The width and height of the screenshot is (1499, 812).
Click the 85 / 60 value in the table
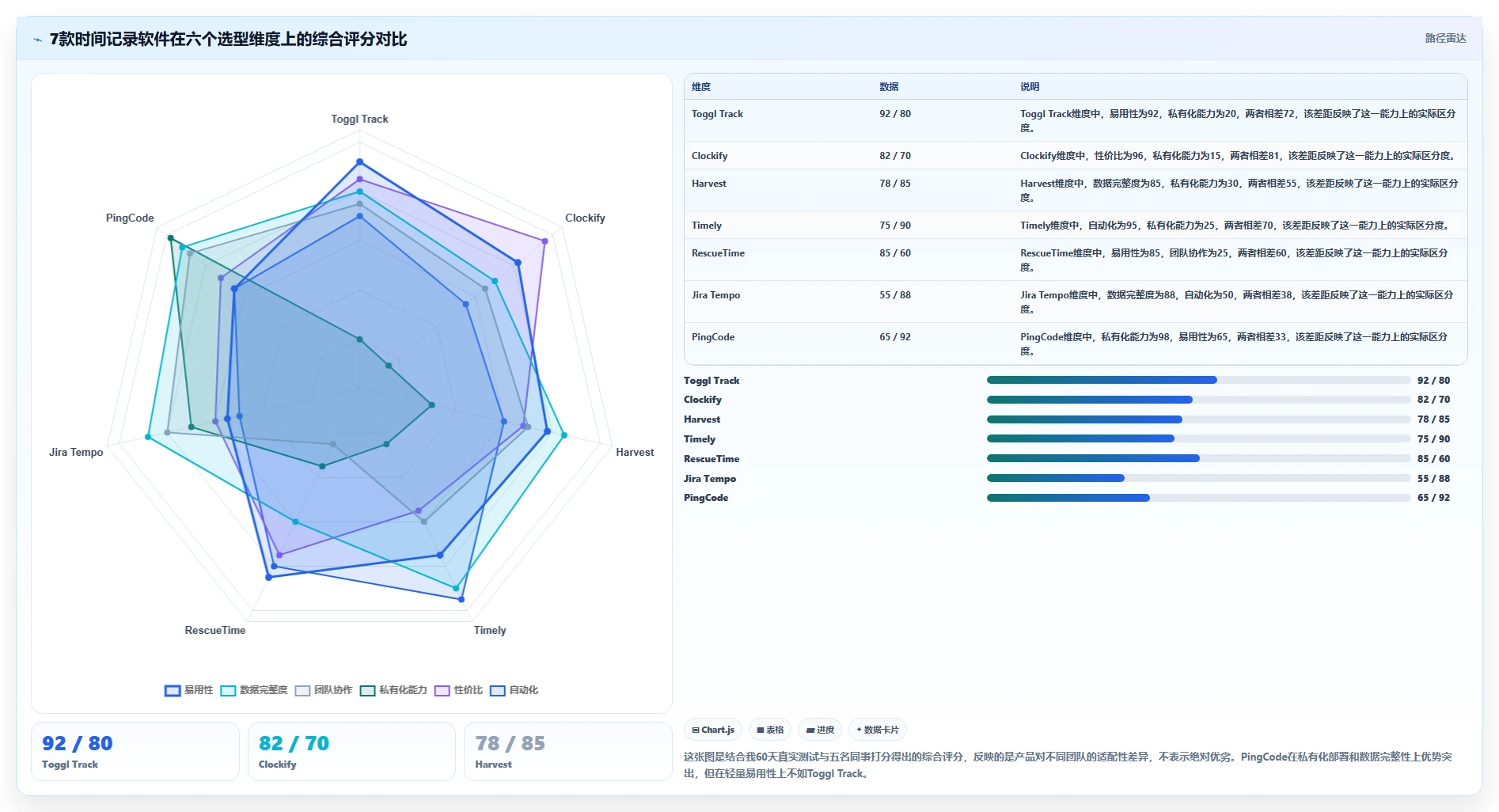pos(895,253)
